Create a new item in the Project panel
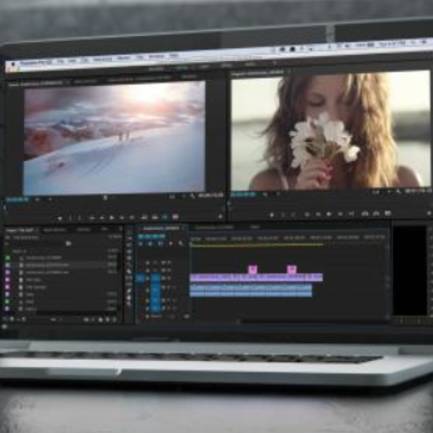 coord(107,320)
